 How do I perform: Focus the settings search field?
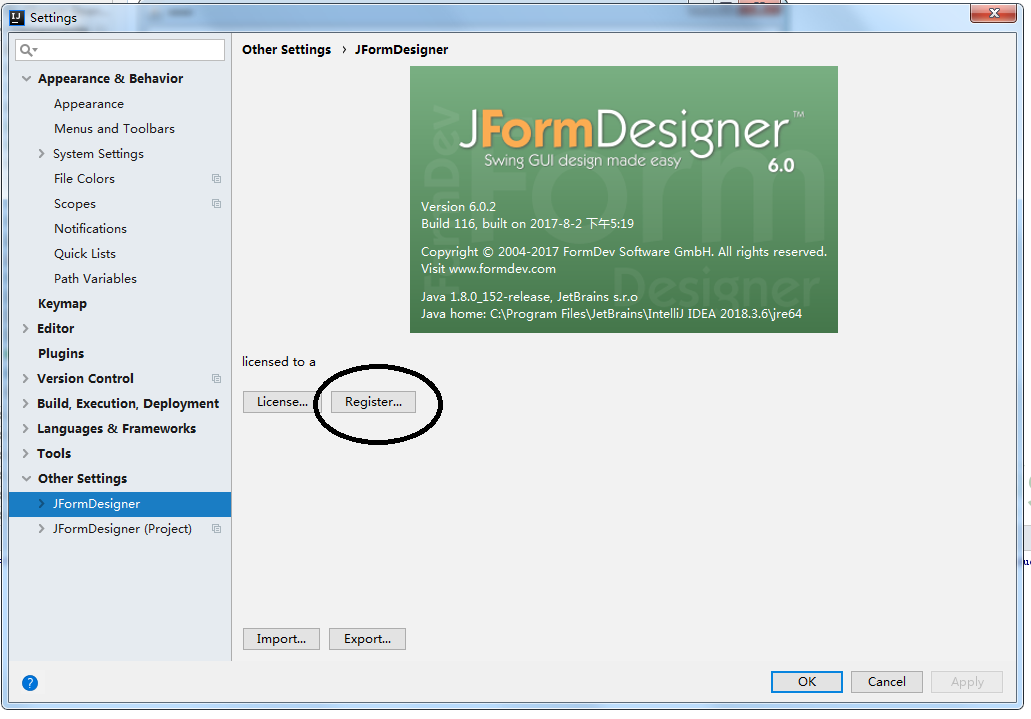tap(120, 50)
